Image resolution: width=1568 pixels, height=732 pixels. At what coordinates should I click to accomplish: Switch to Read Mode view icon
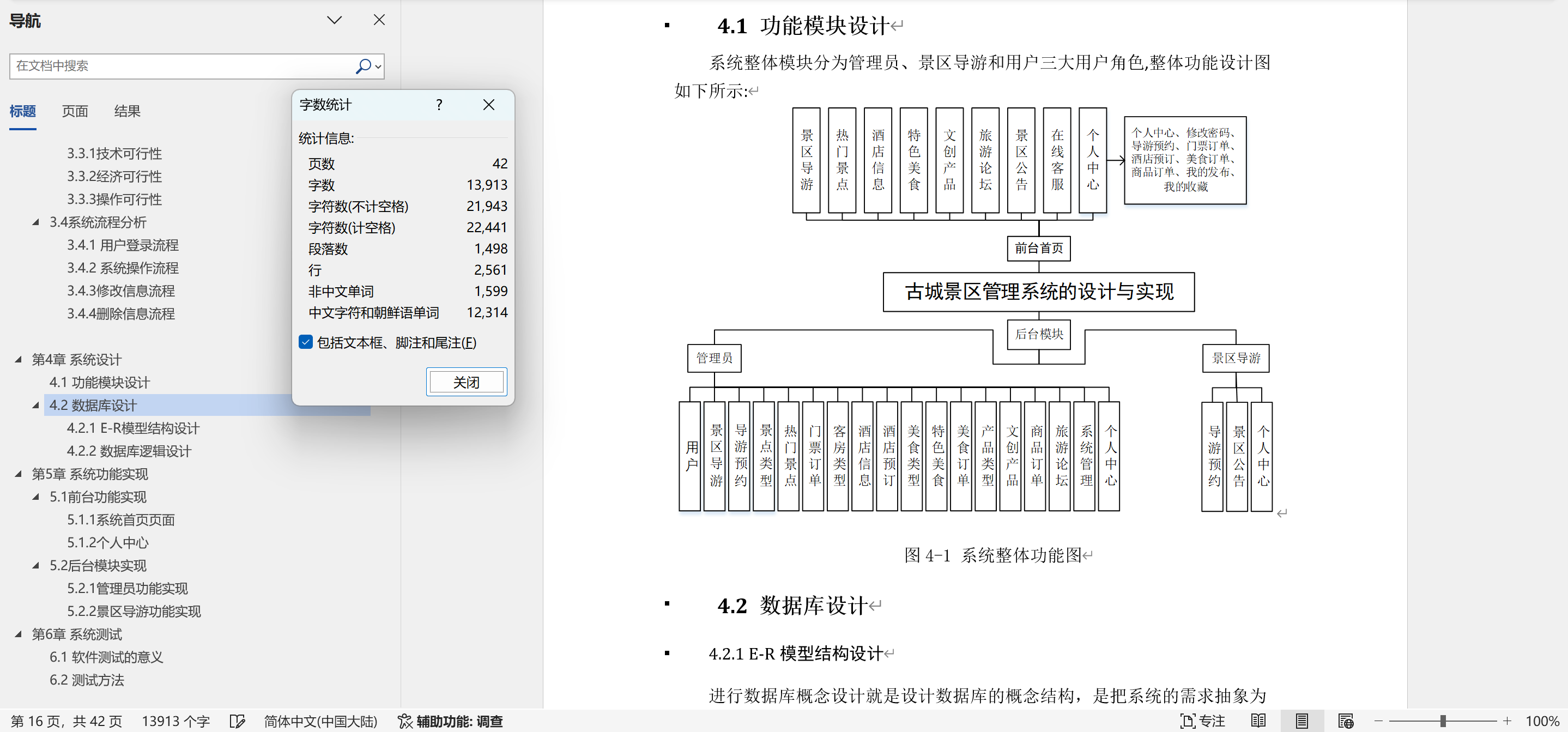click(x=1258, y=721)
